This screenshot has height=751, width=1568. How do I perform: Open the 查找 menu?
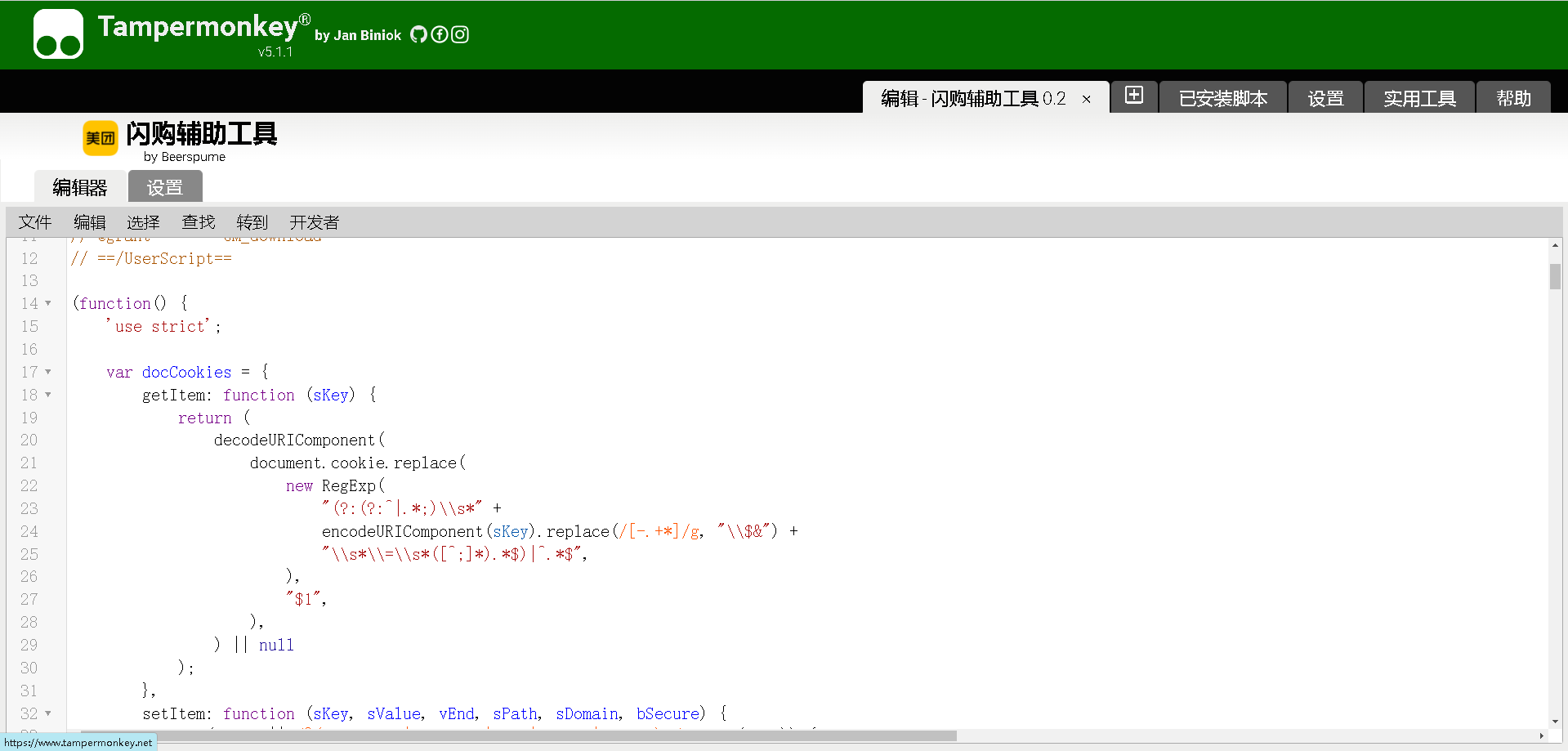199,222
